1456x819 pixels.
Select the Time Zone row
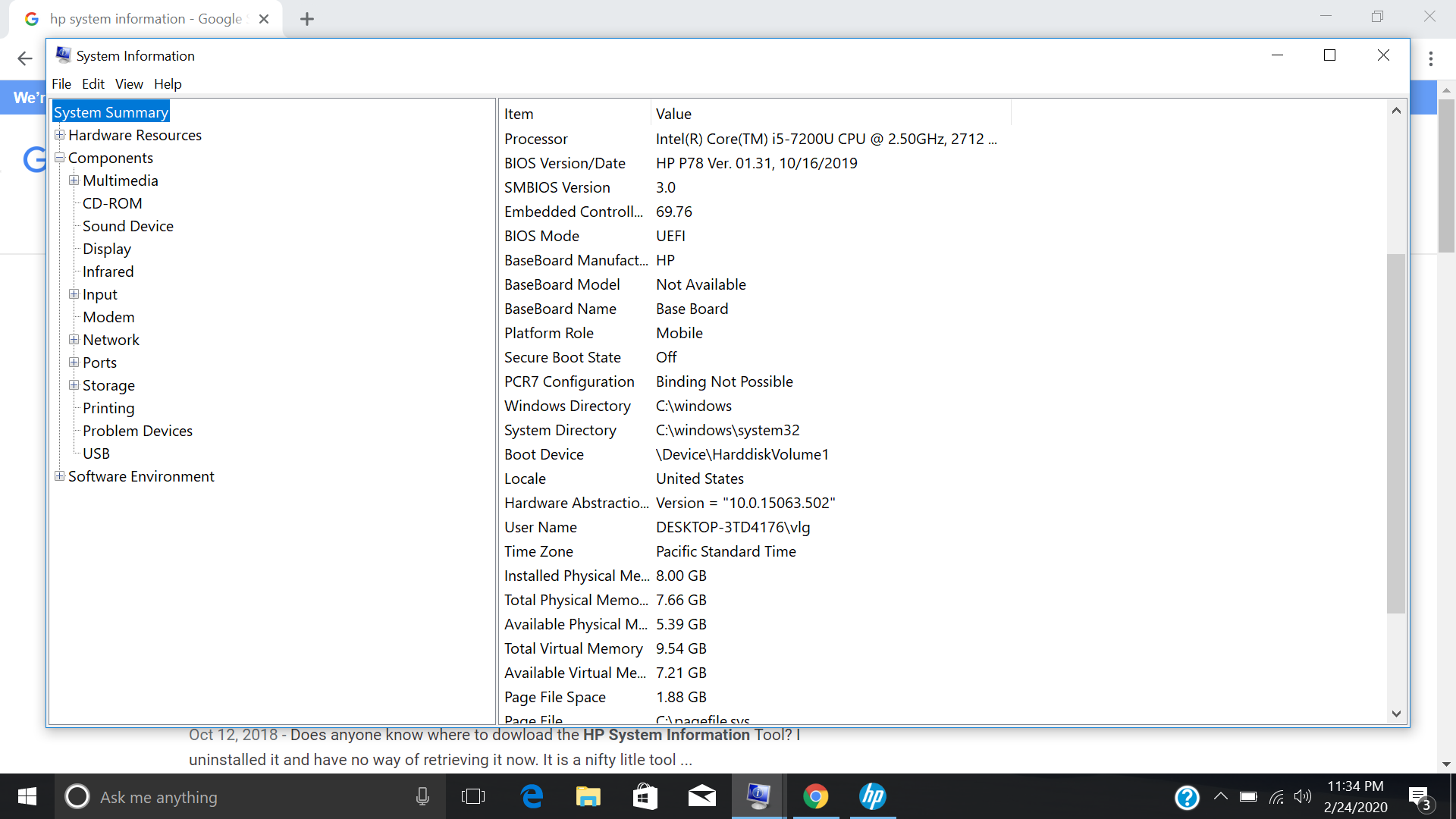(755, 551)
